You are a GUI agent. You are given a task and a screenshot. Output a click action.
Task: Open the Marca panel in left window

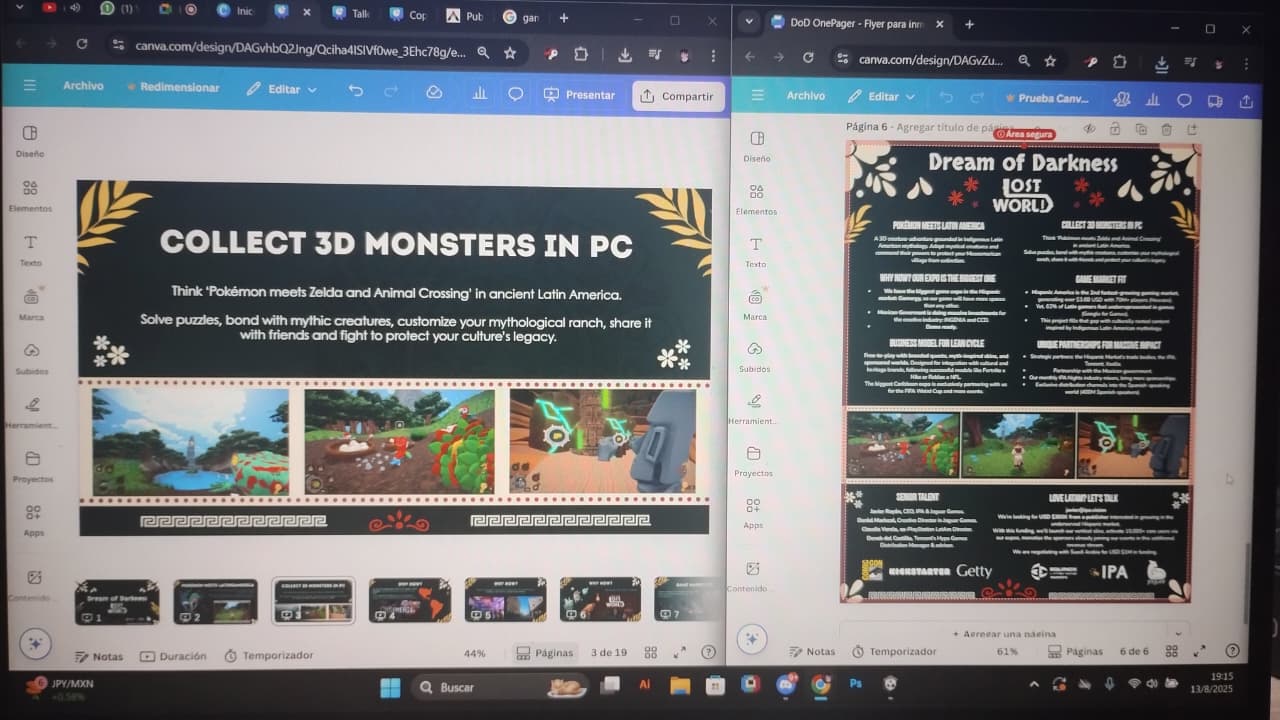30,304
